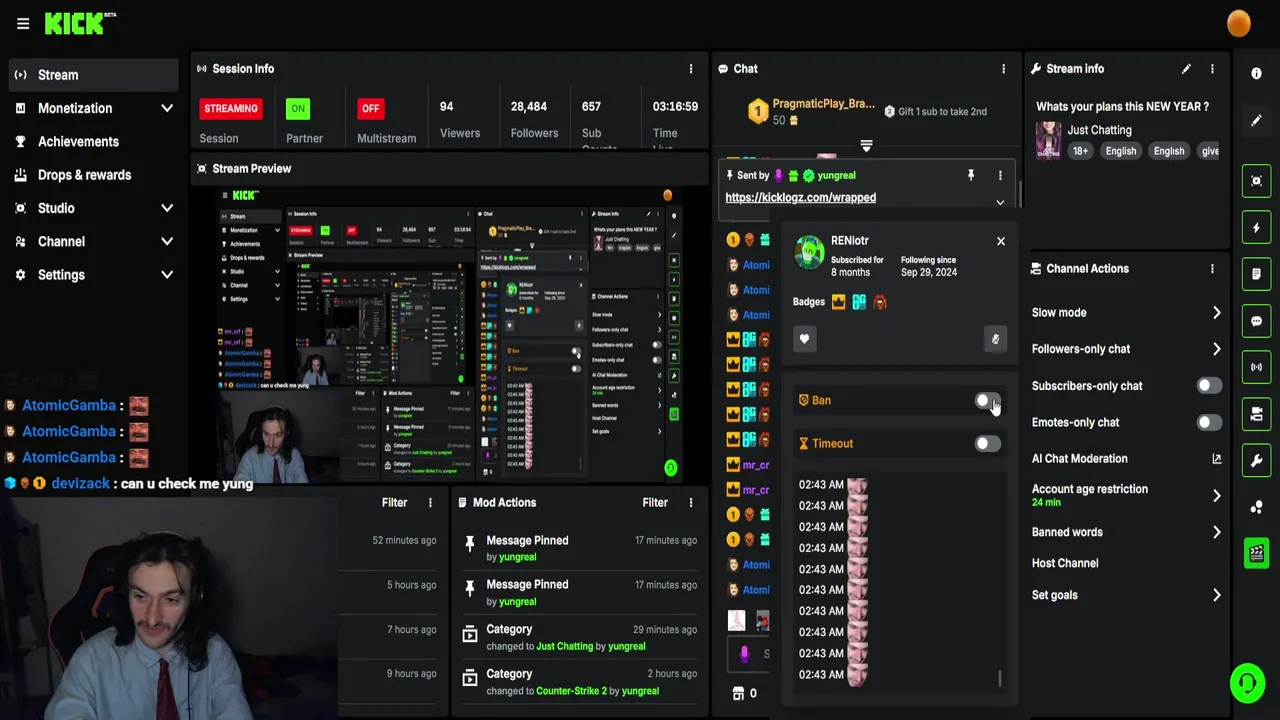Image resolution: width=1280 pixels, height=720 pixels.
Task: Click the clapperboard icon in right sidebar
Action: (x=1256, y=552)
